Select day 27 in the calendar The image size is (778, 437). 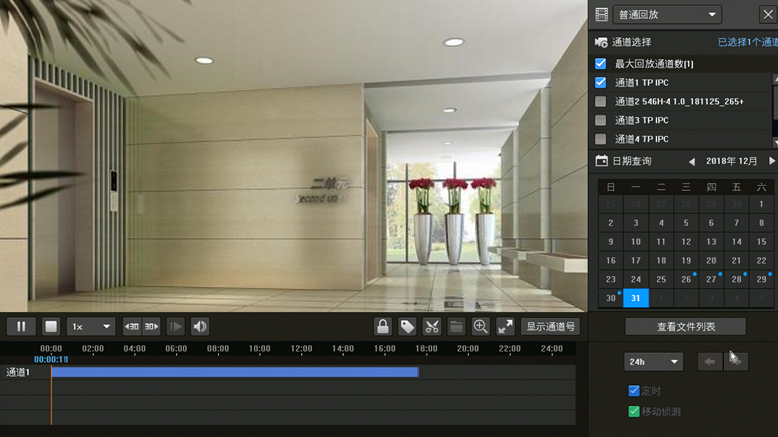[711, 279]
